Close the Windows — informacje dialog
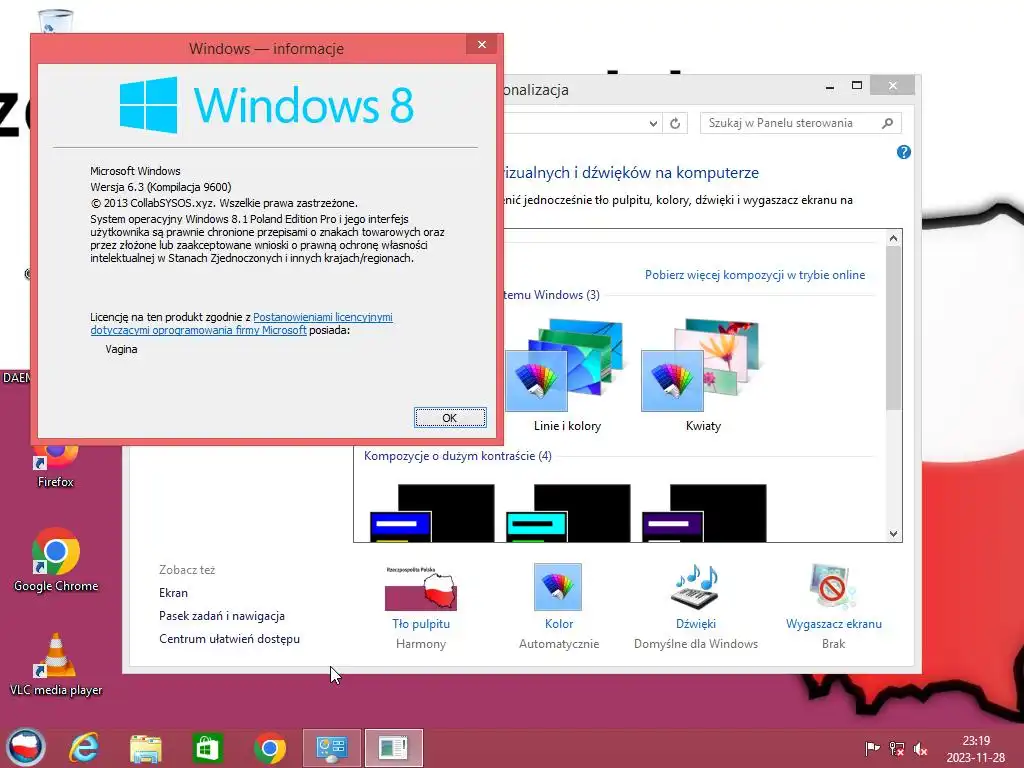This screenshot has width=1024, height=768. click(x=482, y=44)
